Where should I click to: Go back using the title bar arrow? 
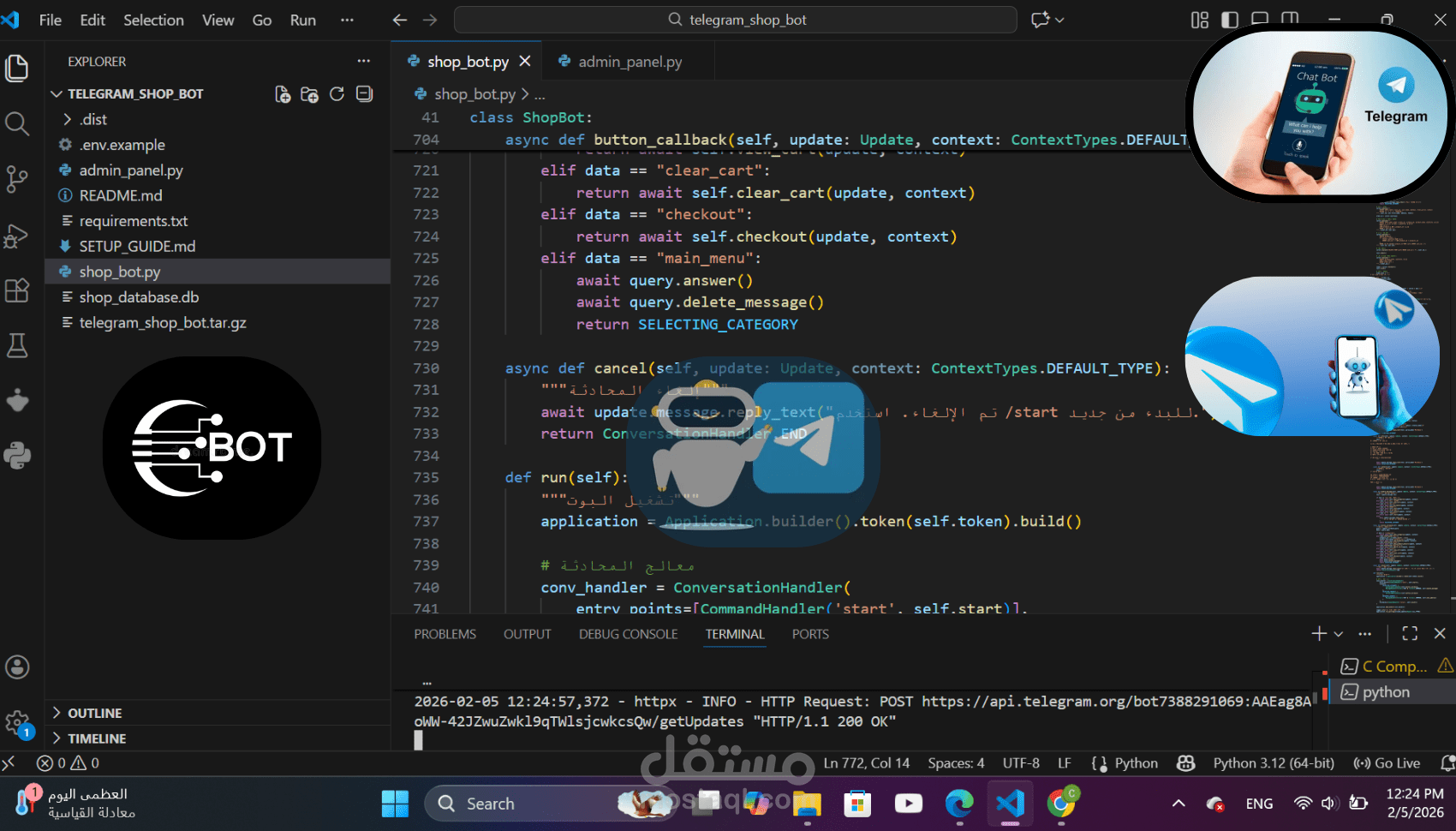(x=400, y=20)
